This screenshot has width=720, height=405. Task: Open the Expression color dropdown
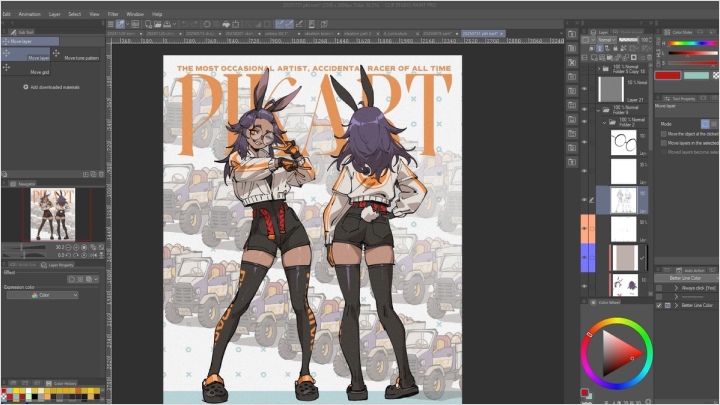point(42,295)
